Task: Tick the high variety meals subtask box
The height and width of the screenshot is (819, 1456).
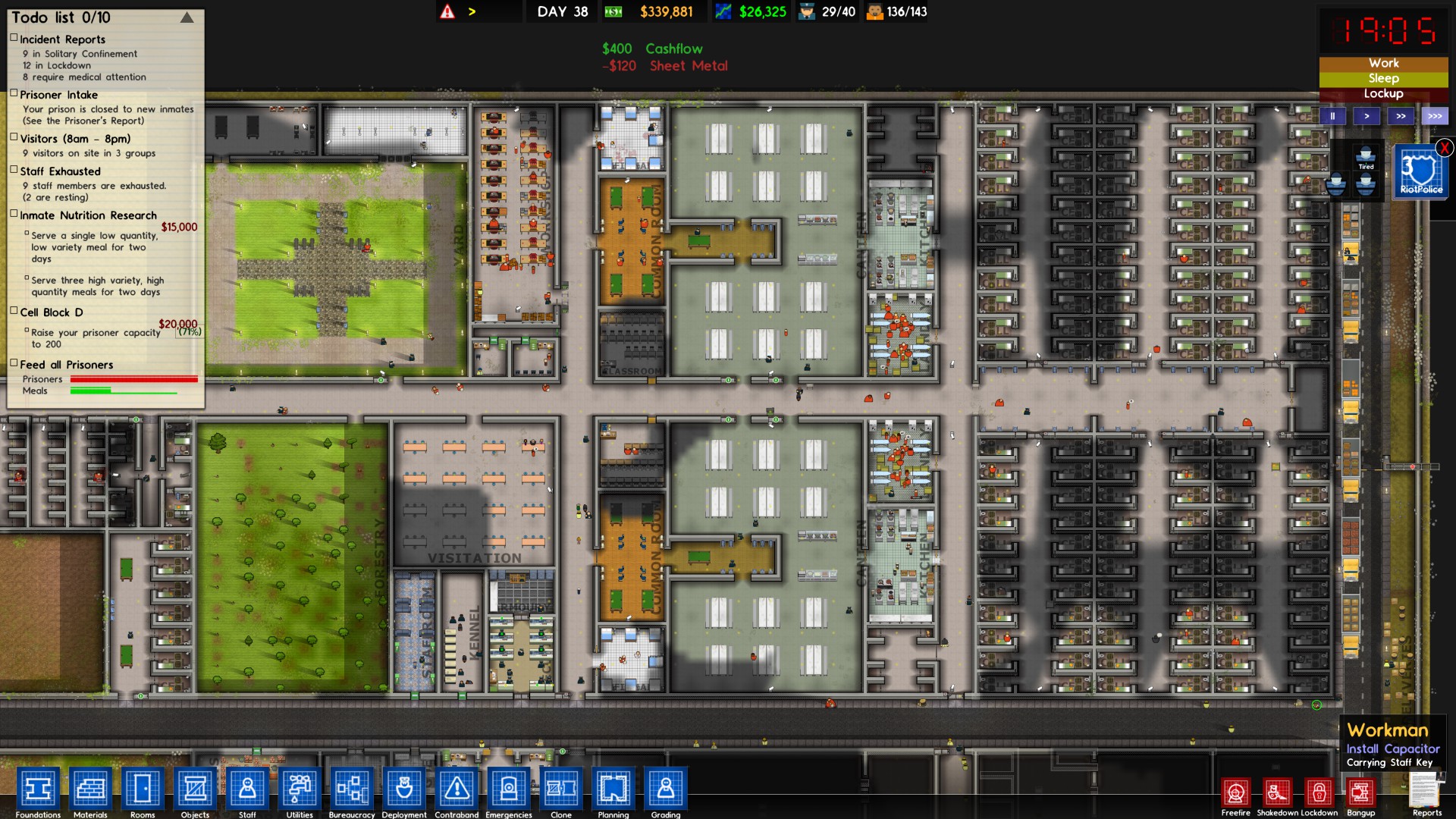Action: point(27,278)
